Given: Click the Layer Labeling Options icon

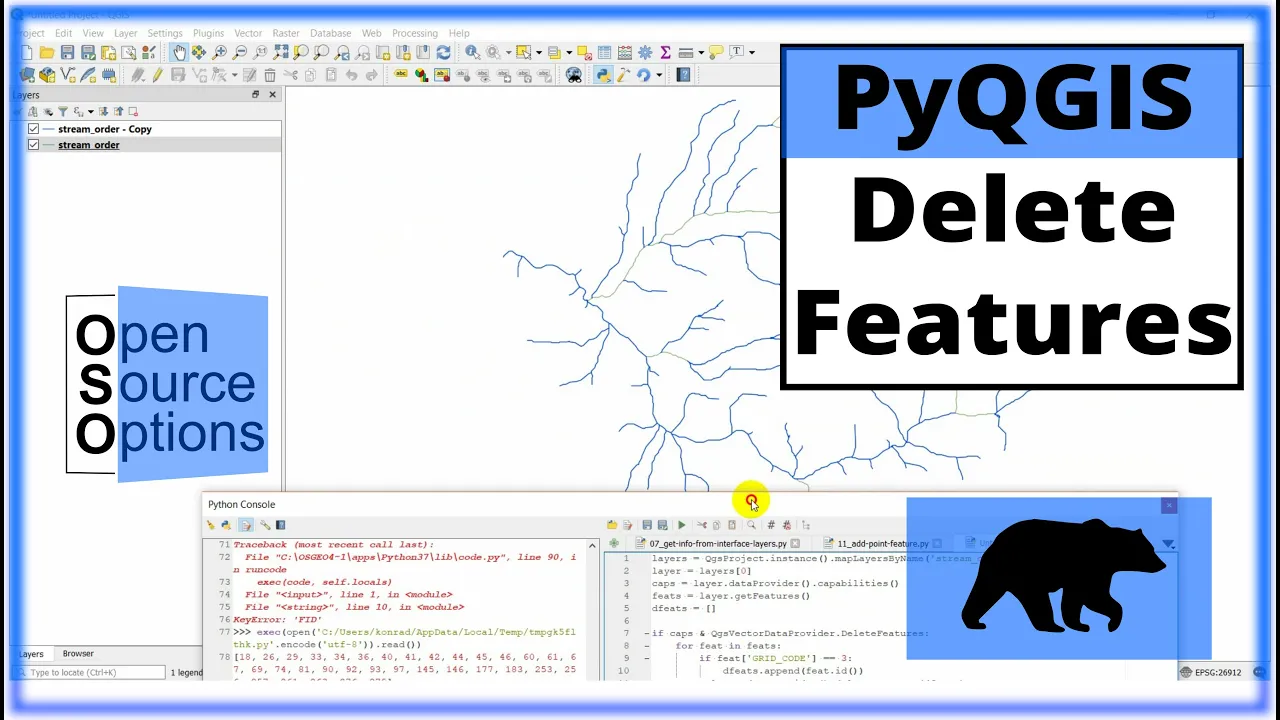Looking at the screenshot, I should click(401, 73).
